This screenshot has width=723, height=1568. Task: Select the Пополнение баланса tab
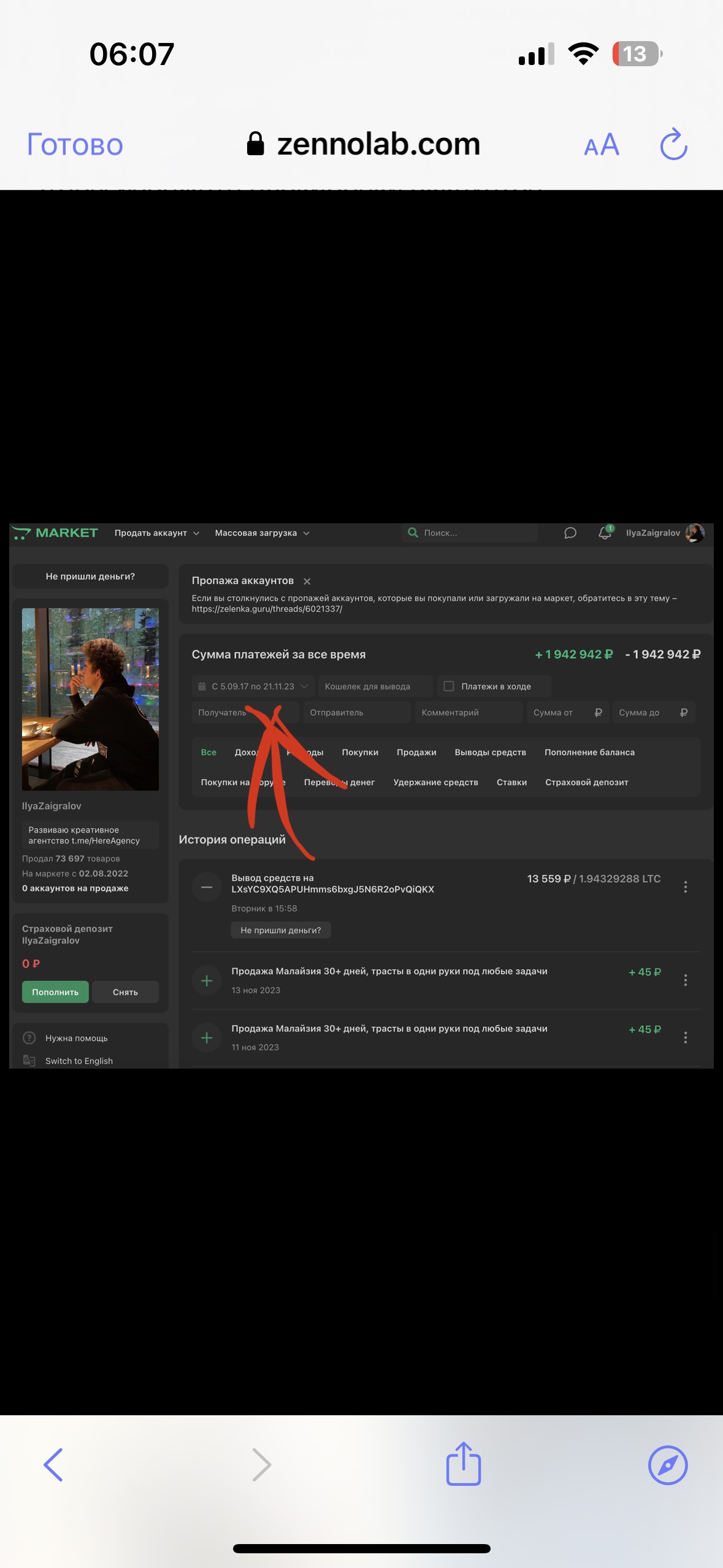point(589,752)
